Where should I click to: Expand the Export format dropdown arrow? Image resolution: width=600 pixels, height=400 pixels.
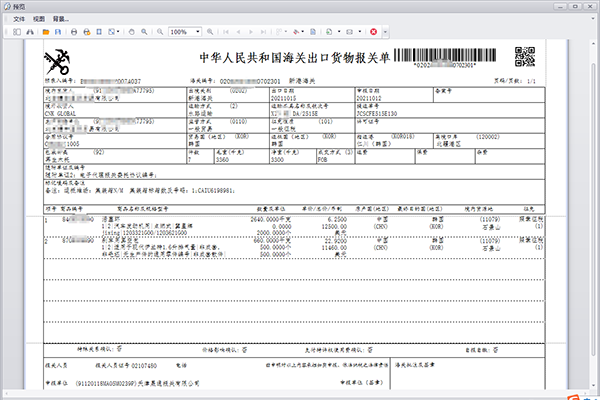point(339,32)
